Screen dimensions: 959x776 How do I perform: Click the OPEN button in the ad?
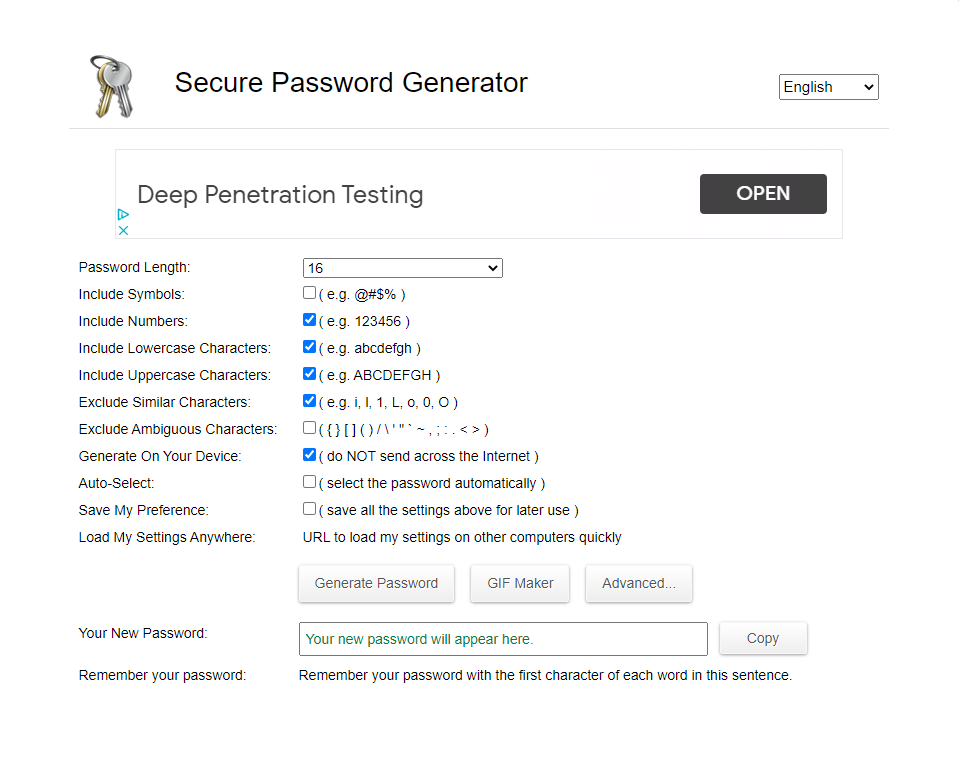coord(763,194)
